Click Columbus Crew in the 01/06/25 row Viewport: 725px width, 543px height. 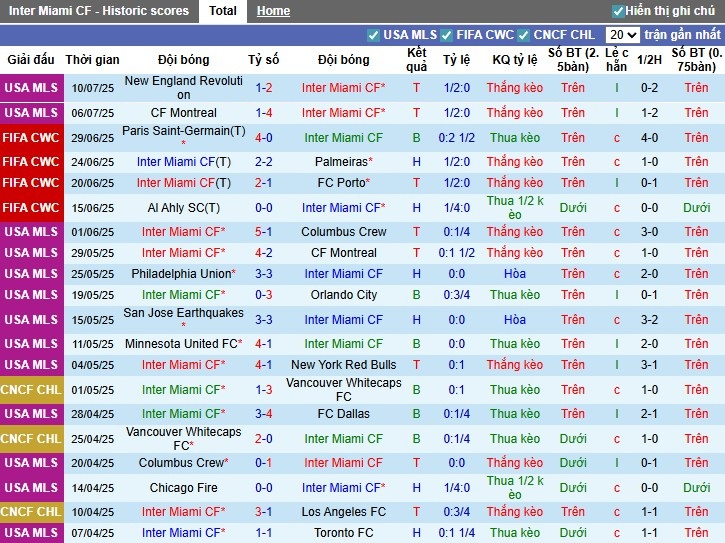tap(344, 232)
